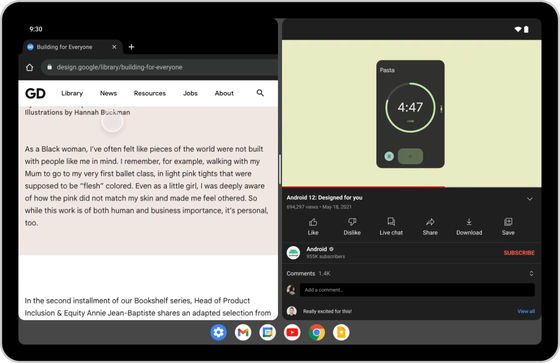Click the 'Really excited for this!' comment
The height and width of the screenshot is (363, 560).
tap(327, 311)
